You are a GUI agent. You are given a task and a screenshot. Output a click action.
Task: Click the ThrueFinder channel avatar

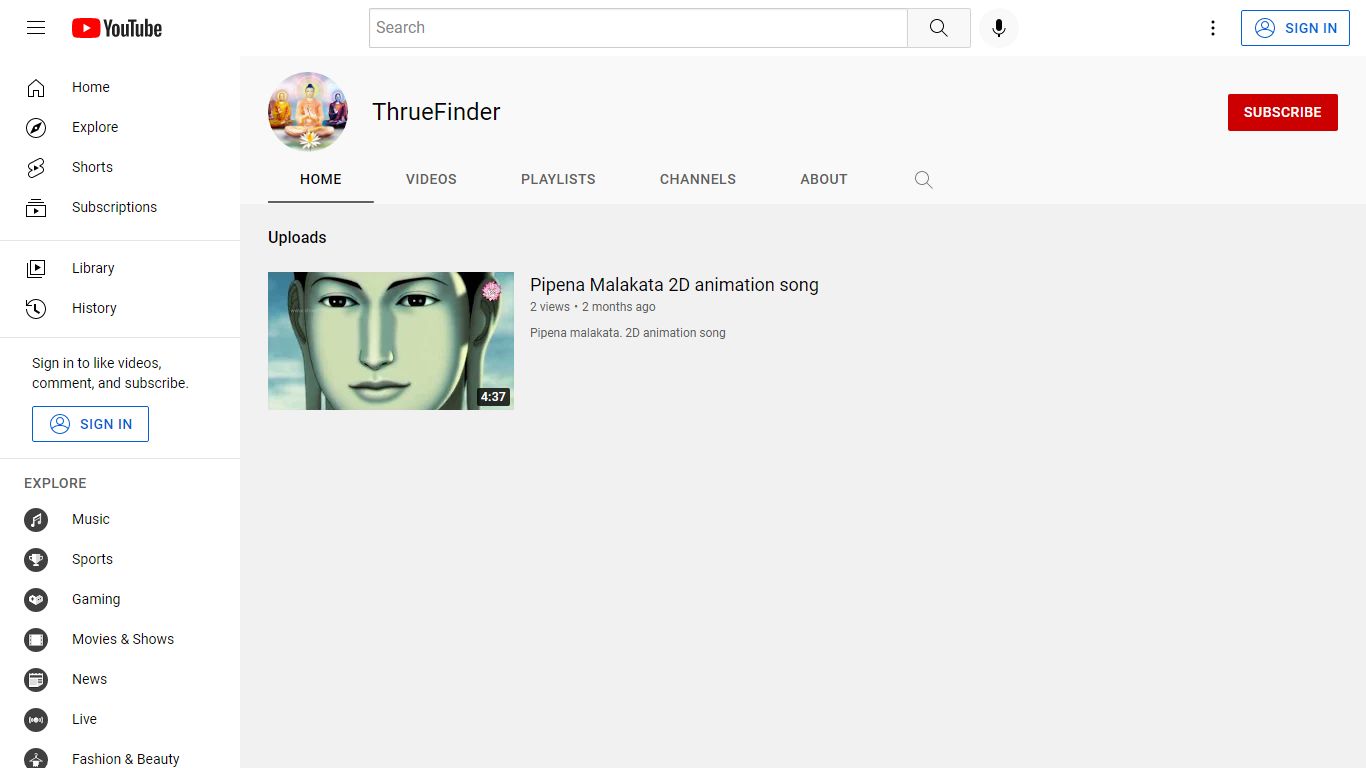tap(308, 112)
